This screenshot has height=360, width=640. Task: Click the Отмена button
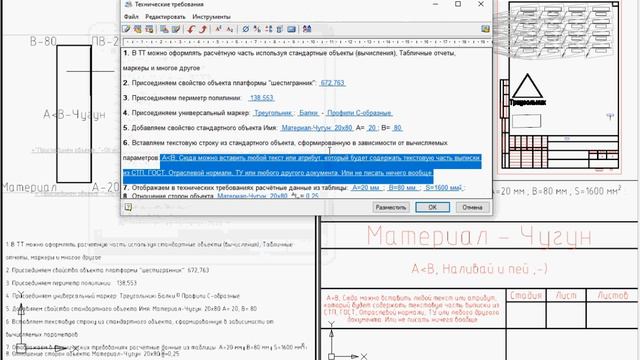[472, 207]
